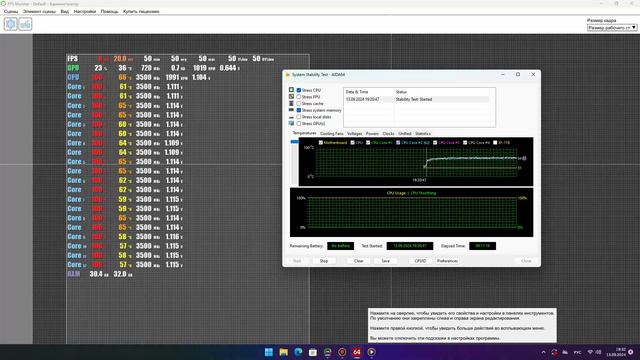
Task: Switch to the Unified tab
Action: pyautogui.click(x=404, y=133)
